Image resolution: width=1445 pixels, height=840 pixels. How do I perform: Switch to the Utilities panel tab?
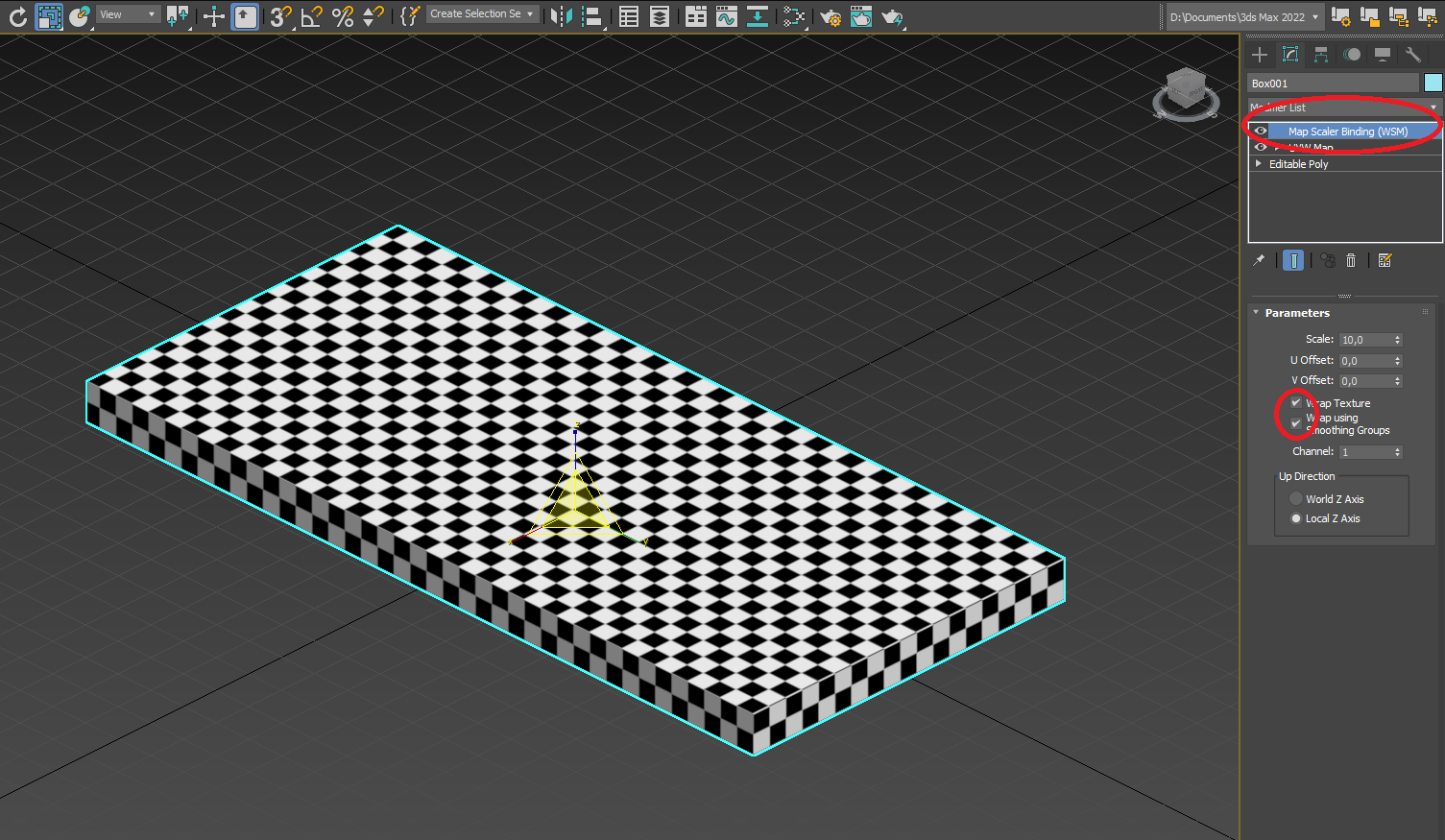click(x=1412, y=55)
